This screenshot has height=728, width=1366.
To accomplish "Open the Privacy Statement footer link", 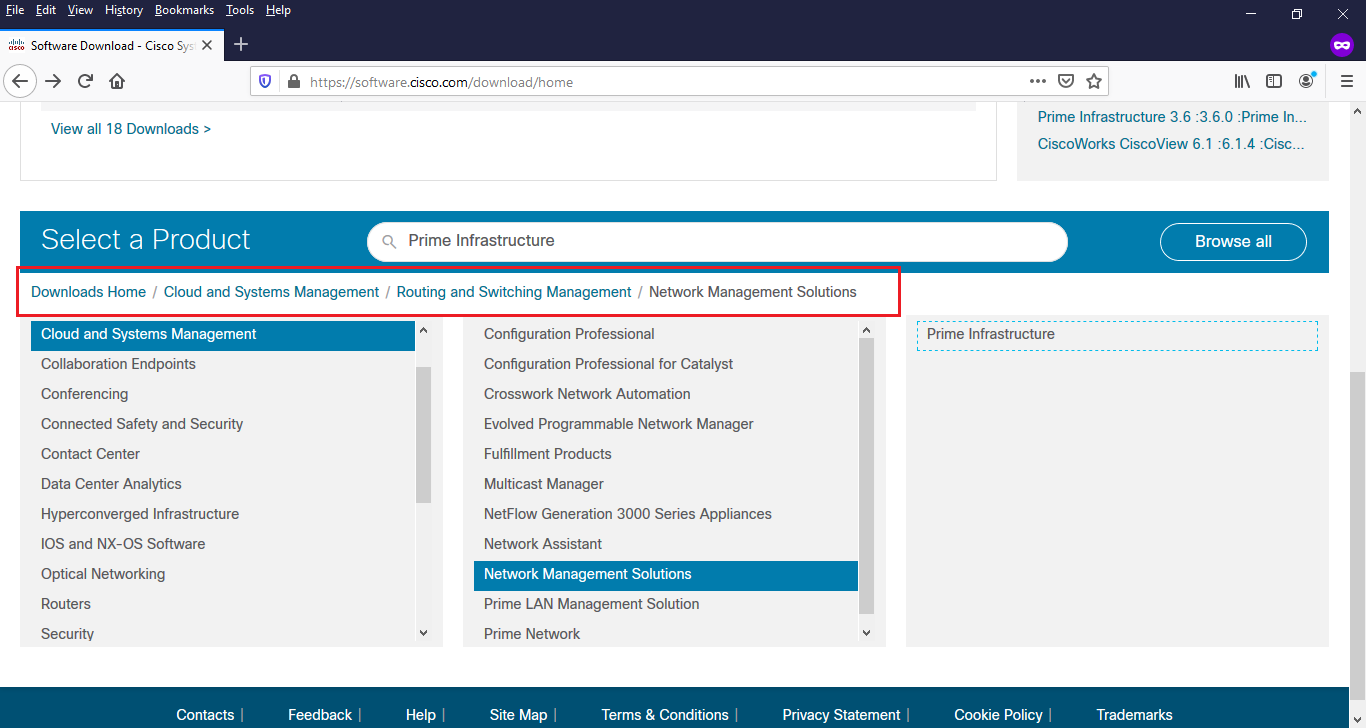I will pos(841,715).
